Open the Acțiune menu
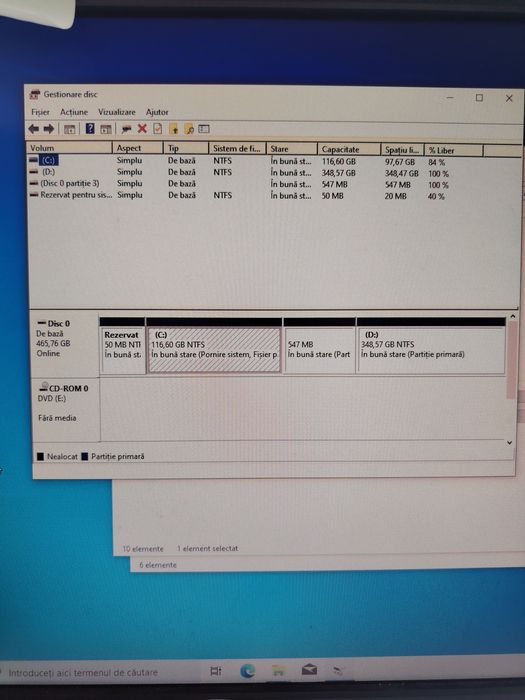 [74, 112]
